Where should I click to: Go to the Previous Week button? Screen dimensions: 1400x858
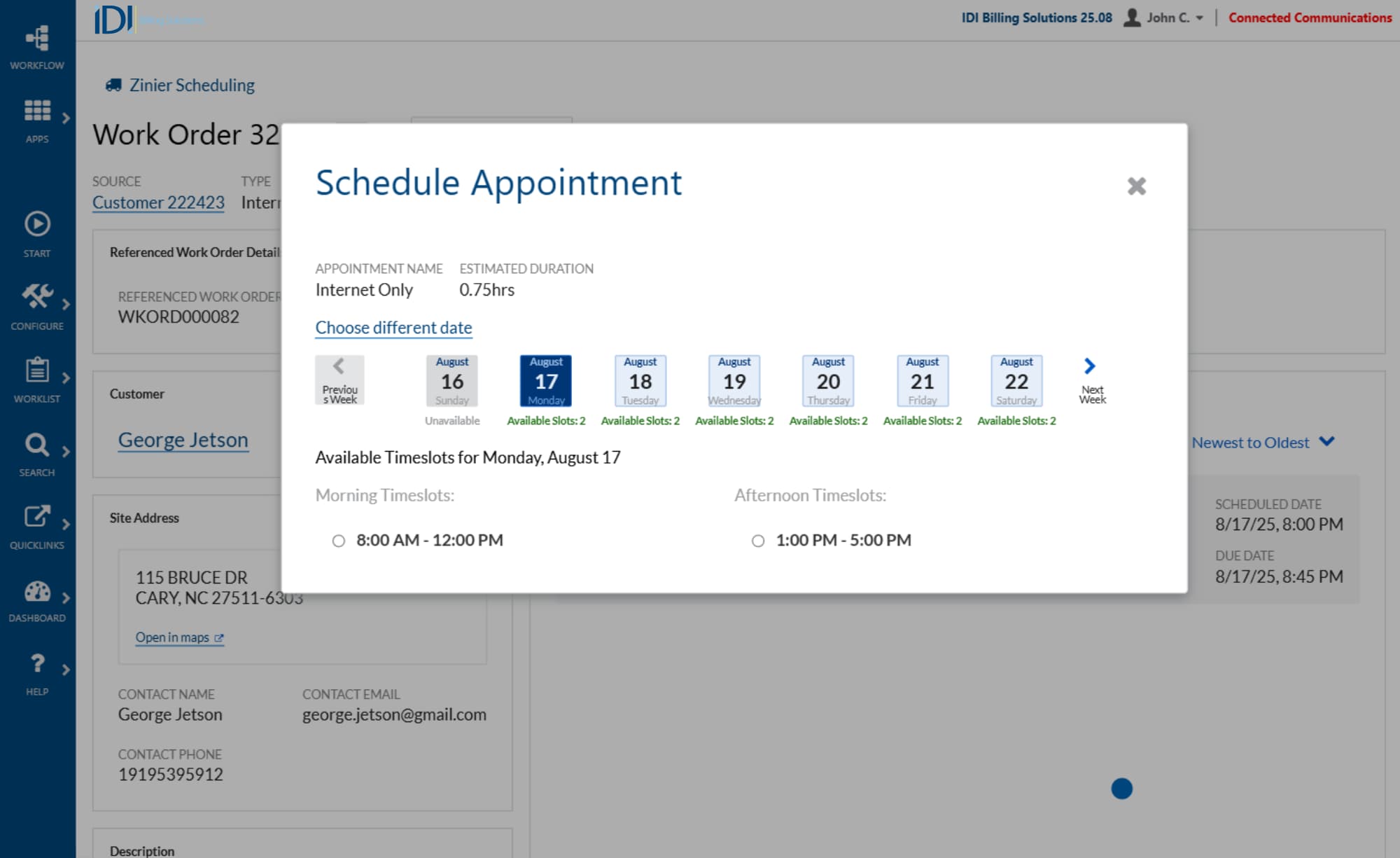[x=339, y=380]
